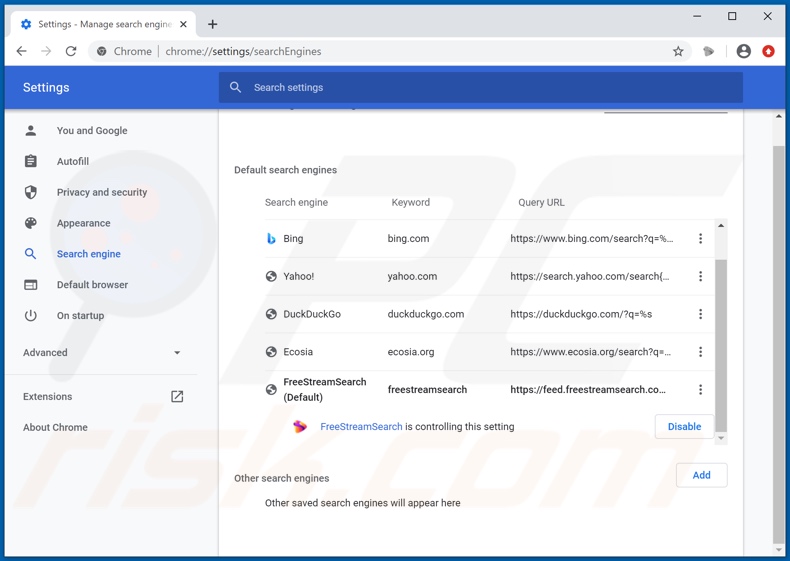The width and height of the screenshot is (790, 561).
Task: Reload the current page
Action: coord(71,51)
